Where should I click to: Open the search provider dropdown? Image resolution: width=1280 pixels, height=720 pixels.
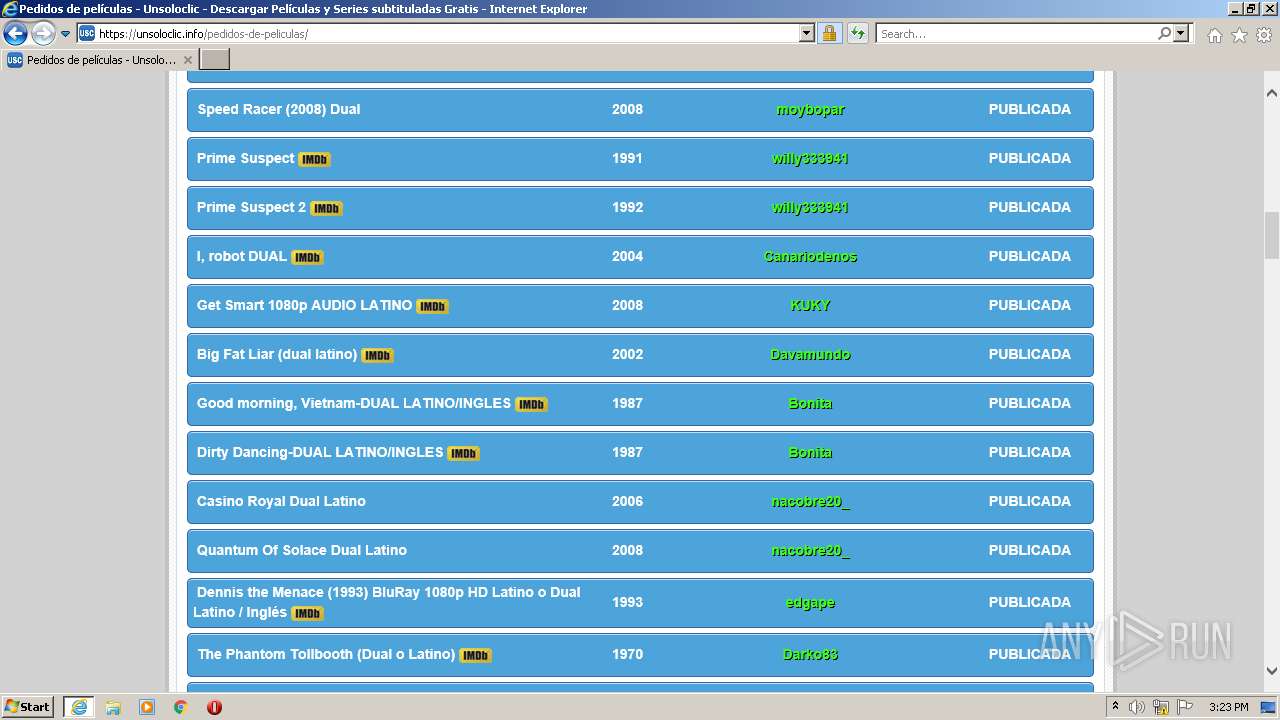coord(1181,34)
